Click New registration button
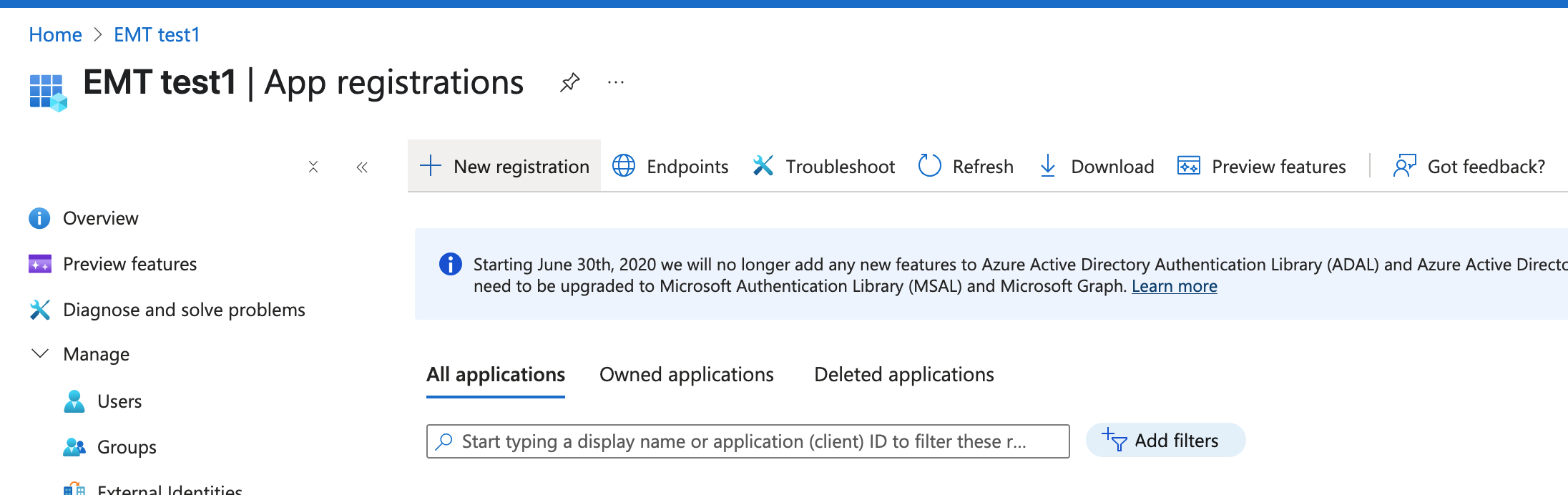Viewport: 1568px width, 495px height. click(504, 166)
